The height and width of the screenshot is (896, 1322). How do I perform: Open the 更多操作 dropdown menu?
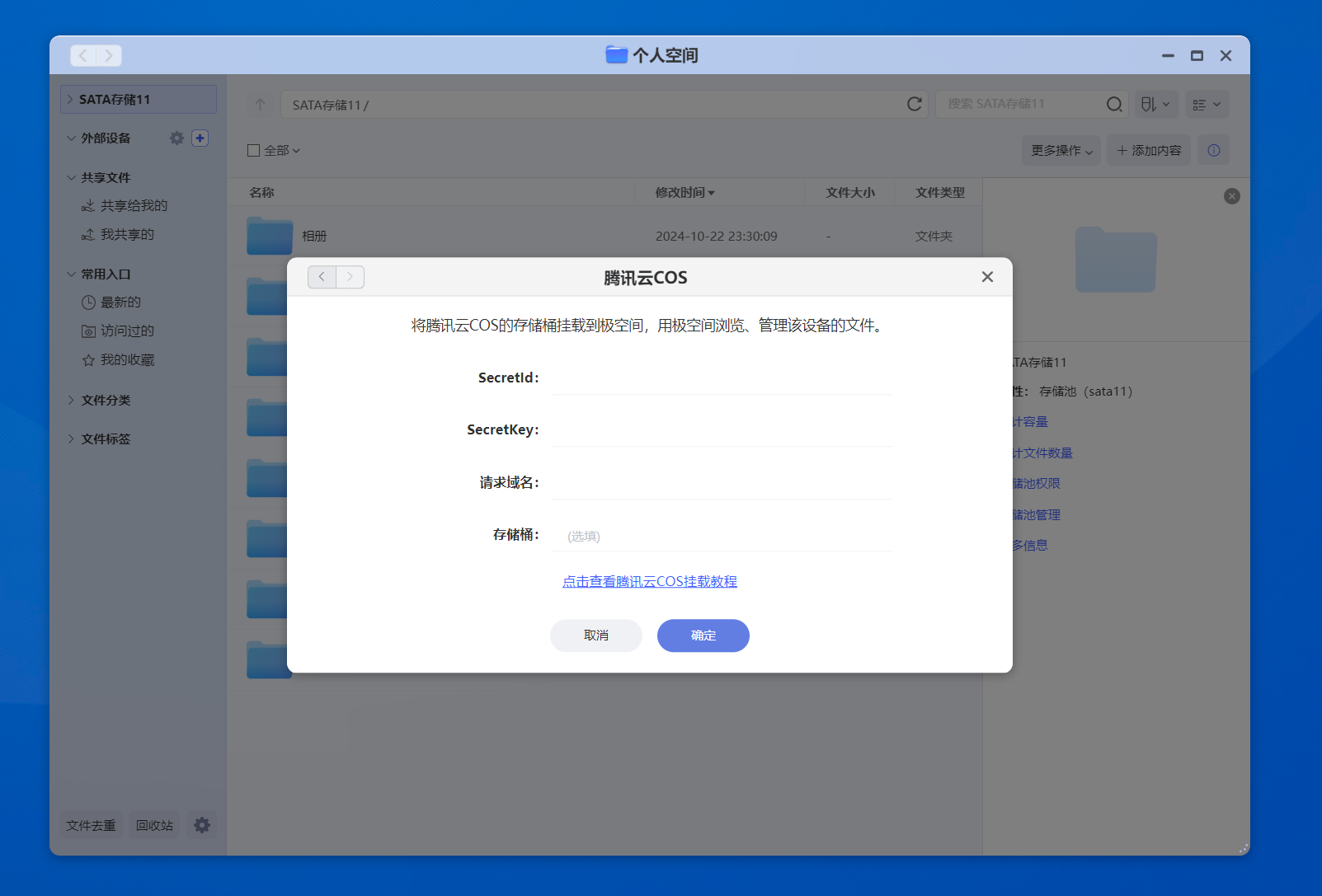(1061, 150)
